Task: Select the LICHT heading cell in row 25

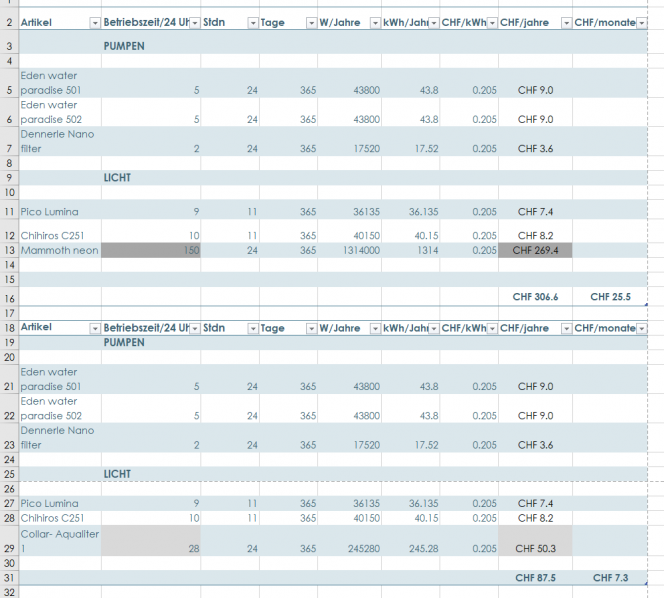Action: 151,474
